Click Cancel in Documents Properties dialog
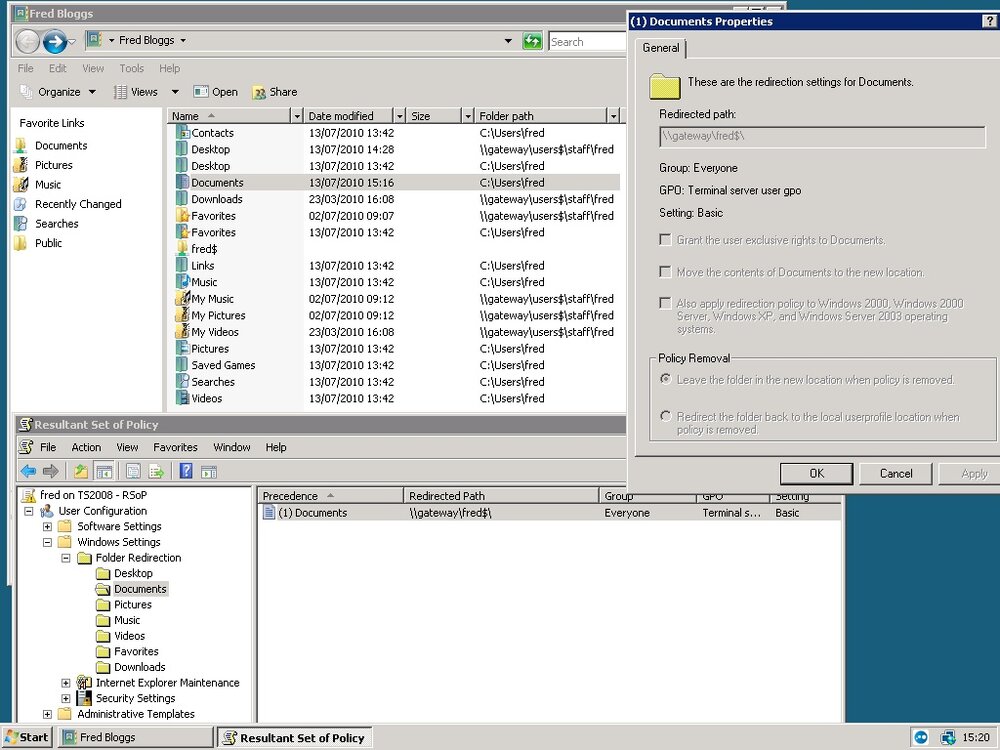This screenshot has width=1000, height=750. click(896, 473)
